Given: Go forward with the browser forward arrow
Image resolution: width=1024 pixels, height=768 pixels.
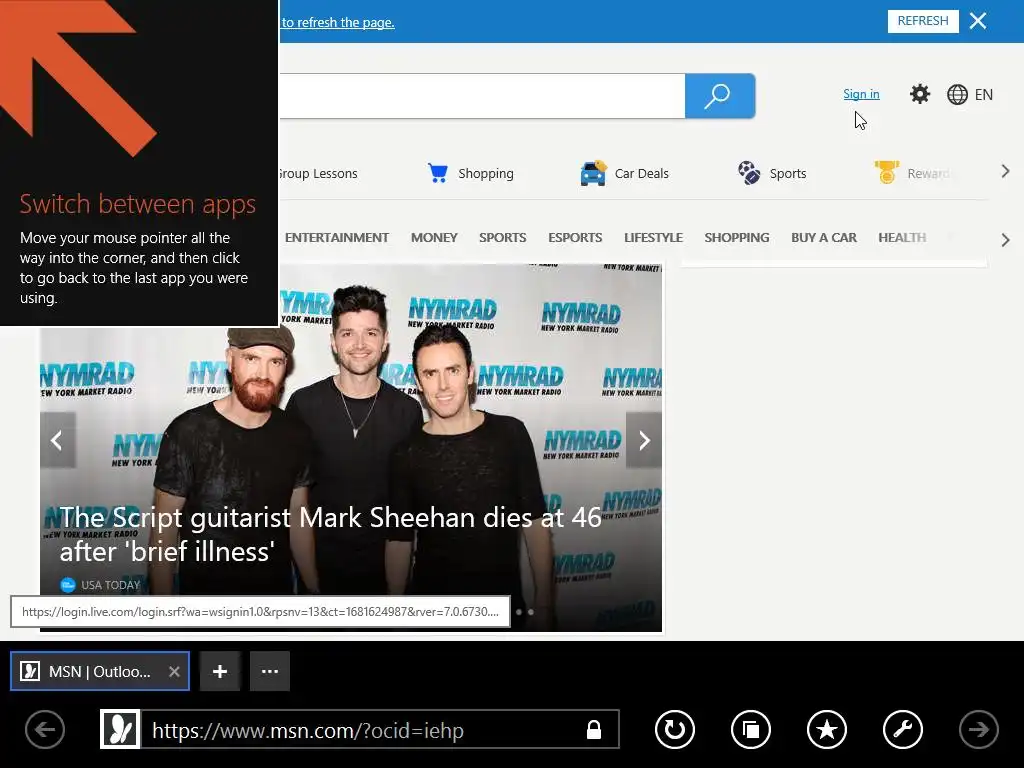Looking at the screenshot, I should [x=978, y=729].
